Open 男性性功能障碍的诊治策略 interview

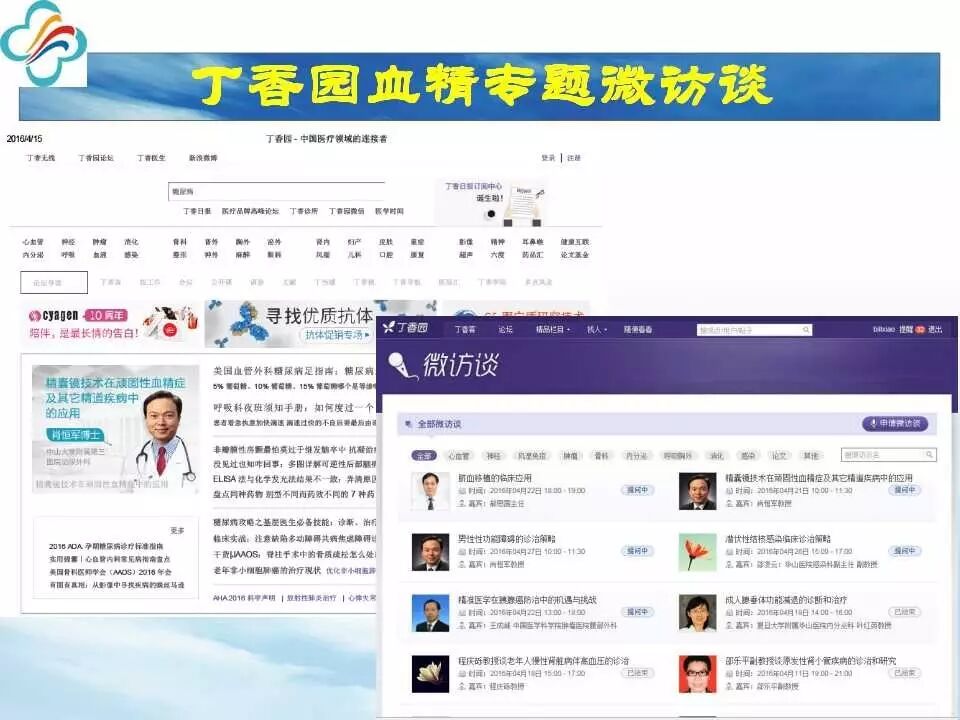pos(506,539)
